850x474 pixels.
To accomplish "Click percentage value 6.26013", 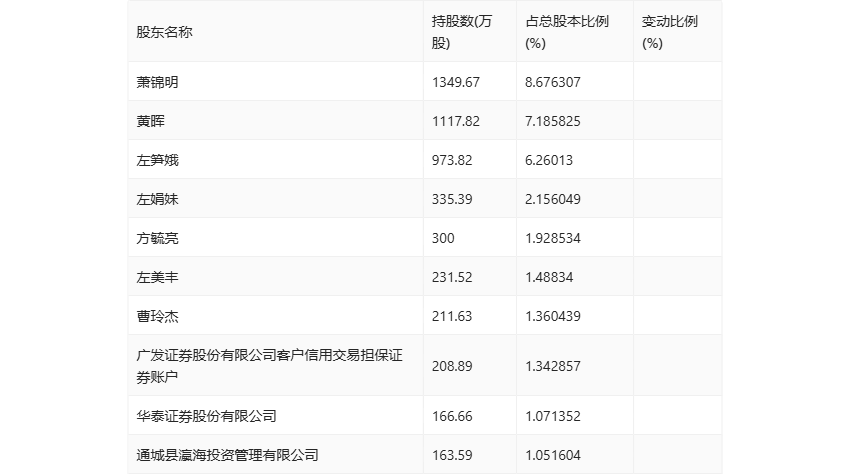I will [x=549, y=160].
